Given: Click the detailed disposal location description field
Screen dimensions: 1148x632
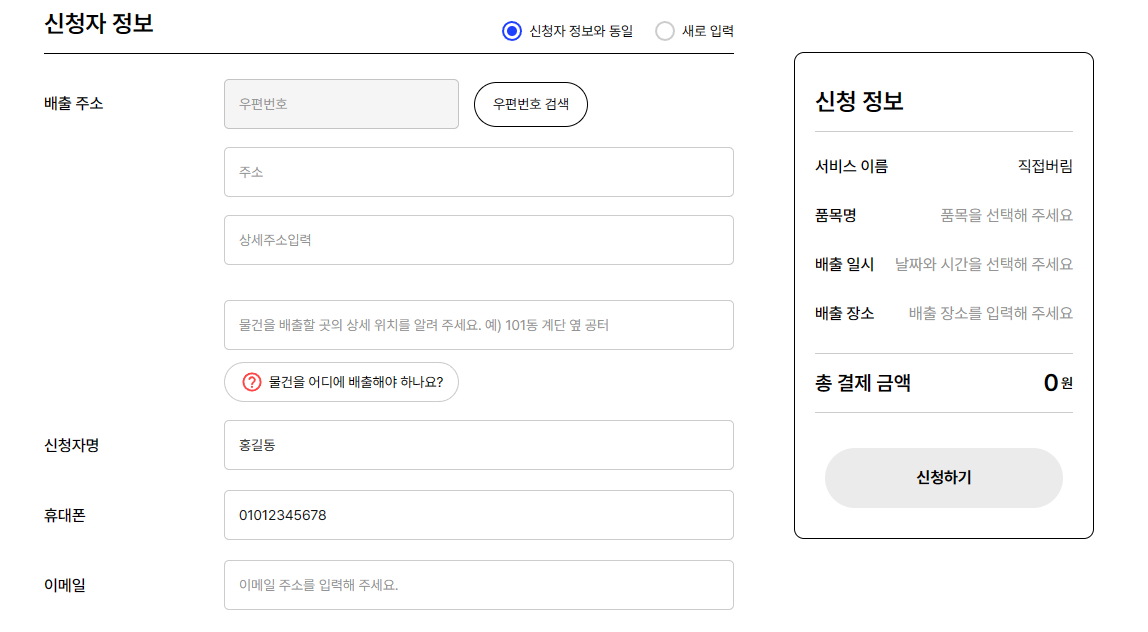Looking at the screenshot, I should click(479, 325).
